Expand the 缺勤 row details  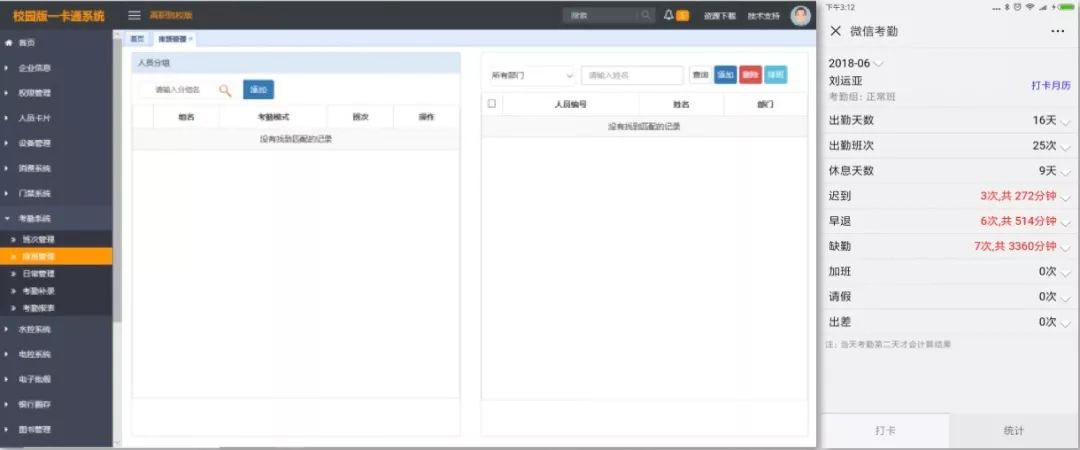click(x=1064, y=246)
